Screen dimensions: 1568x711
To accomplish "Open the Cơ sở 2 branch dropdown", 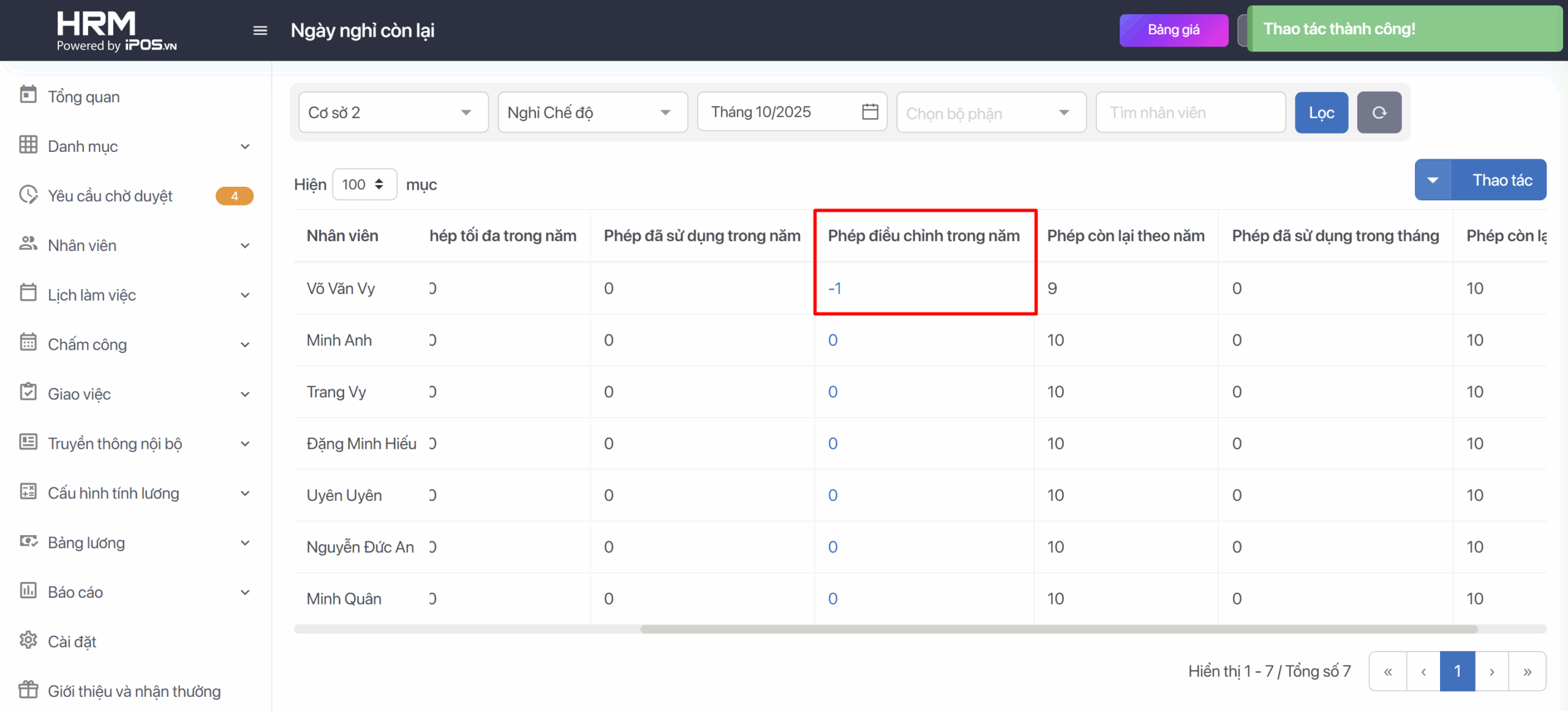I will point(393,113).
